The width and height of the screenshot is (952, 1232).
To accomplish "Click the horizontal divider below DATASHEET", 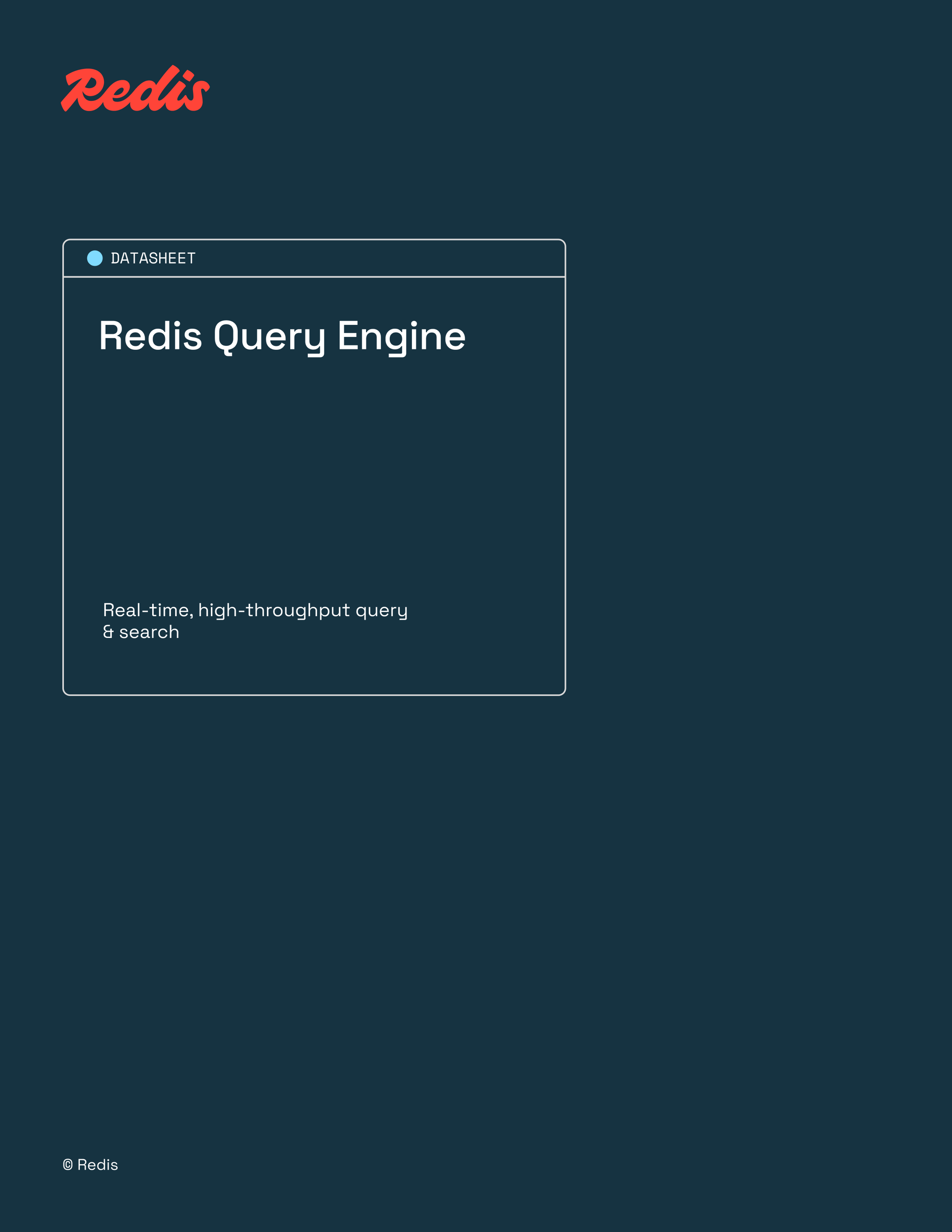I will click(314, 277).
